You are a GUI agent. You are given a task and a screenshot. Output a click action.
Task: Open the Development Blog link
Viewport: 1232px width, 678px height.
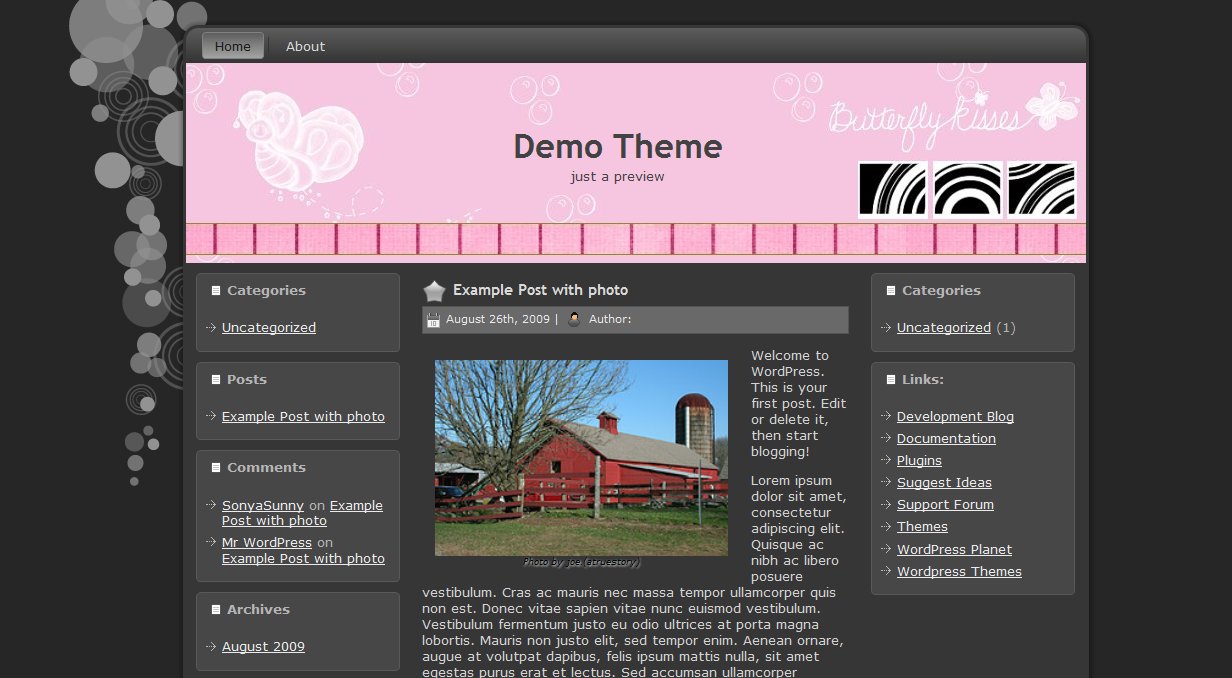click(954, 417)
